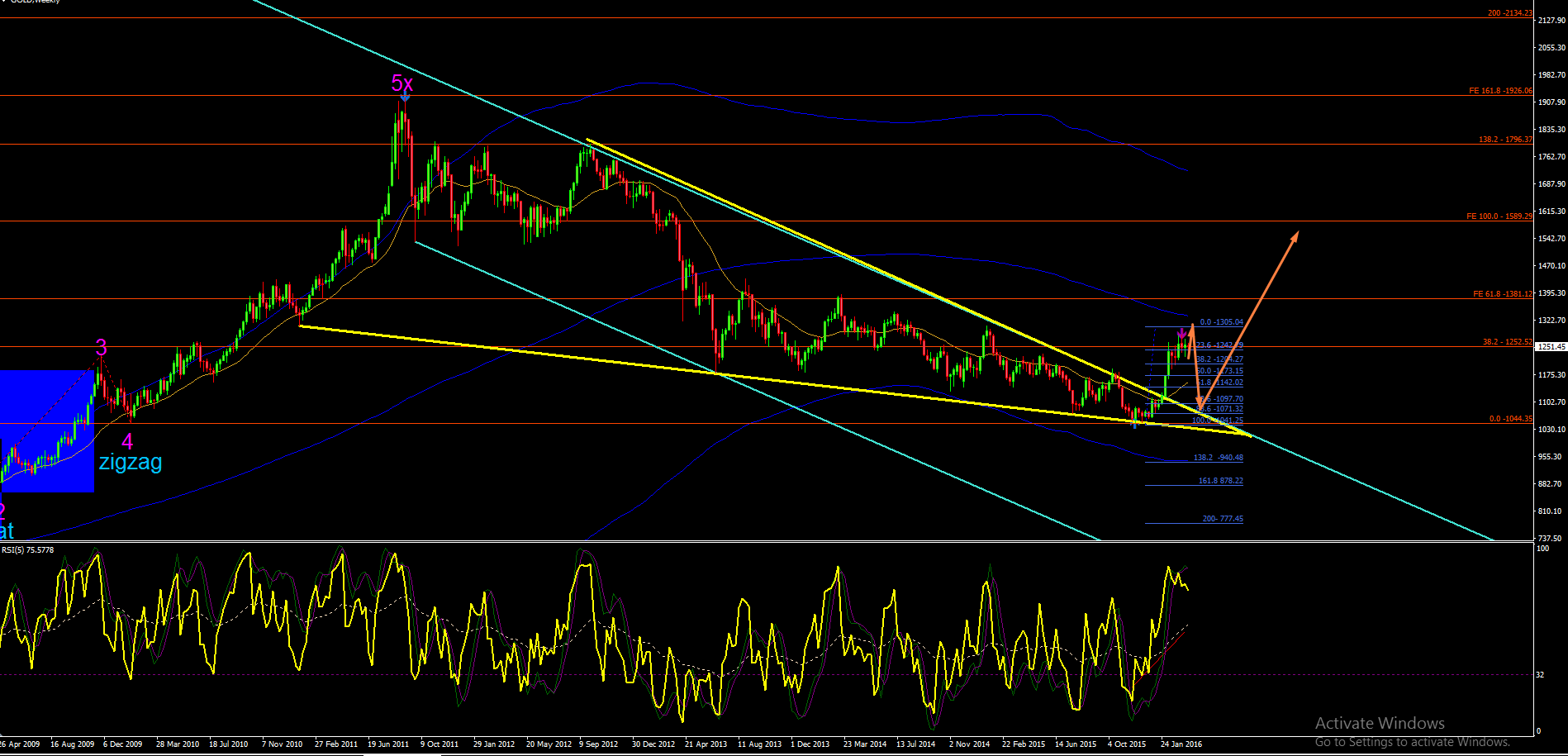Click the "7 Nov 2010" date label
The width and height of the screenshot is (1568, 756).
pos(282,744)
